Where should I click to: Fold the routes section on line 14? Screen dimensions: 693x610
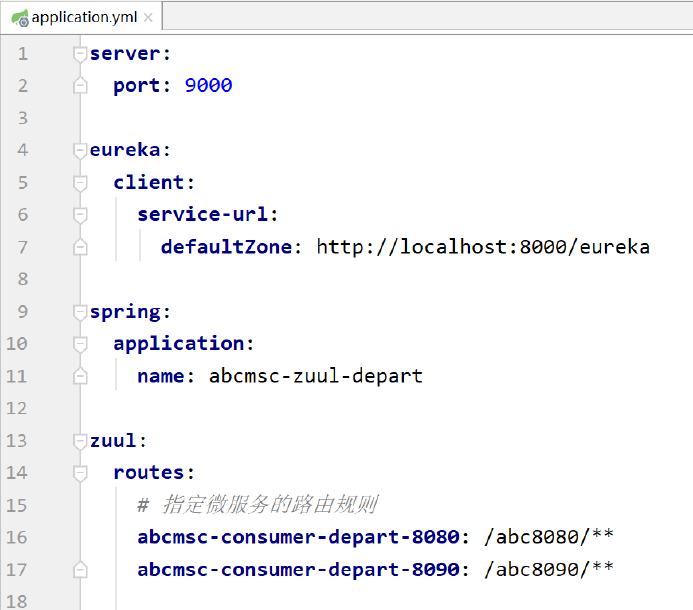click(x=80, y=473)
